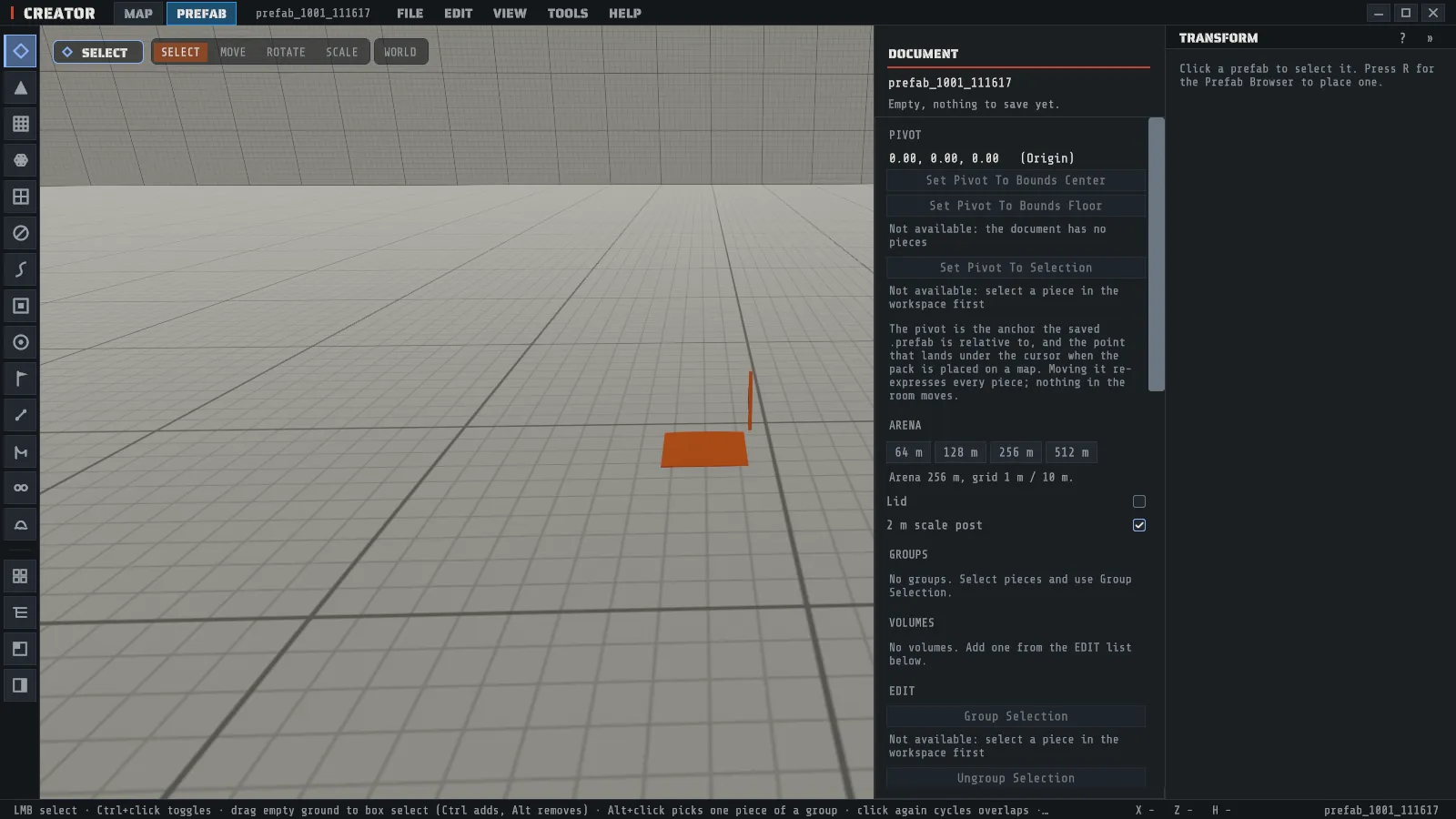Set arena size to 512 m

tap(1071, 452)
